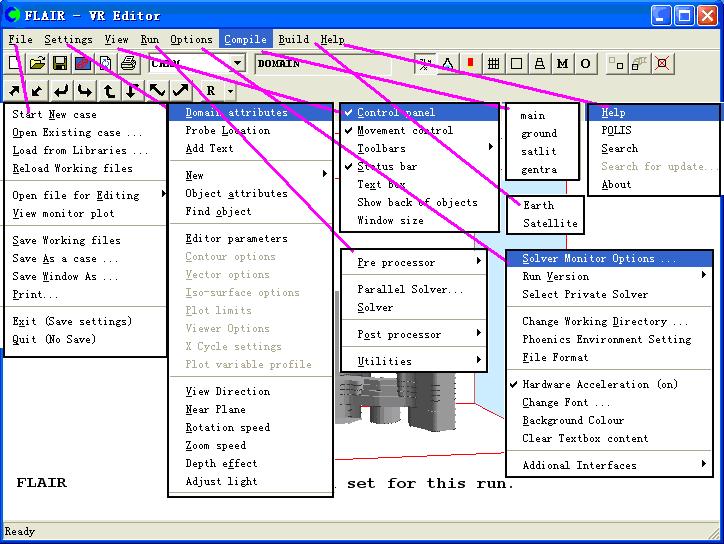Screen dimensions: 724x544
Task: Click the grid mesh toggle icon
Action: pyautogui.click(x=493, y=64)
